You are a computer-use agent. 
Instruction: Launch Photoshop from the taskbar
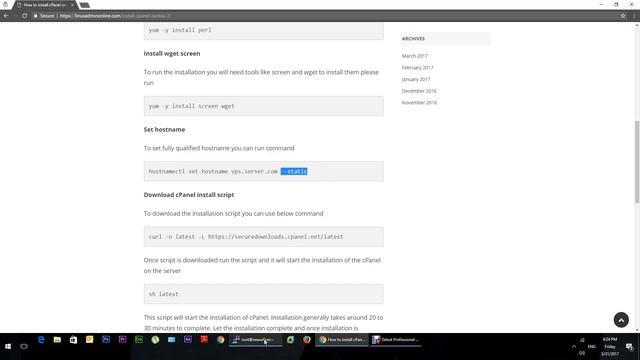(106, 340)
